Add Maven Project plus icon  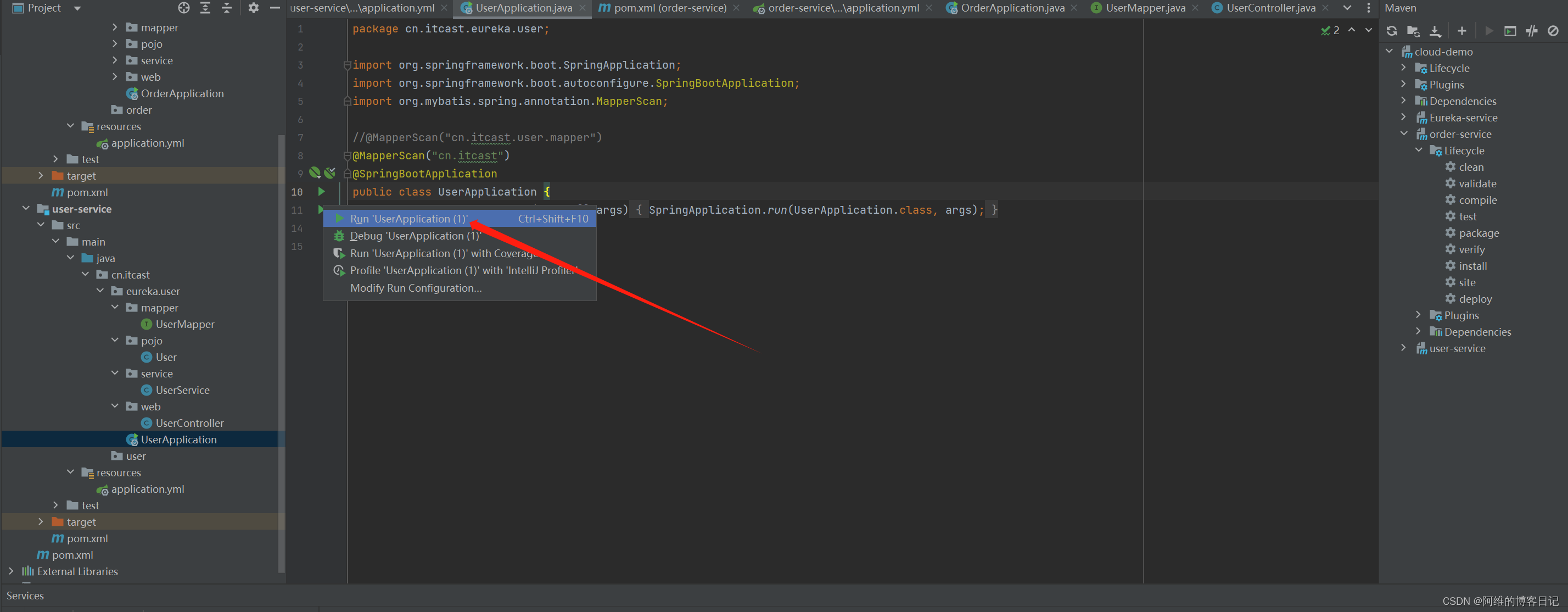click(1461, 31)
